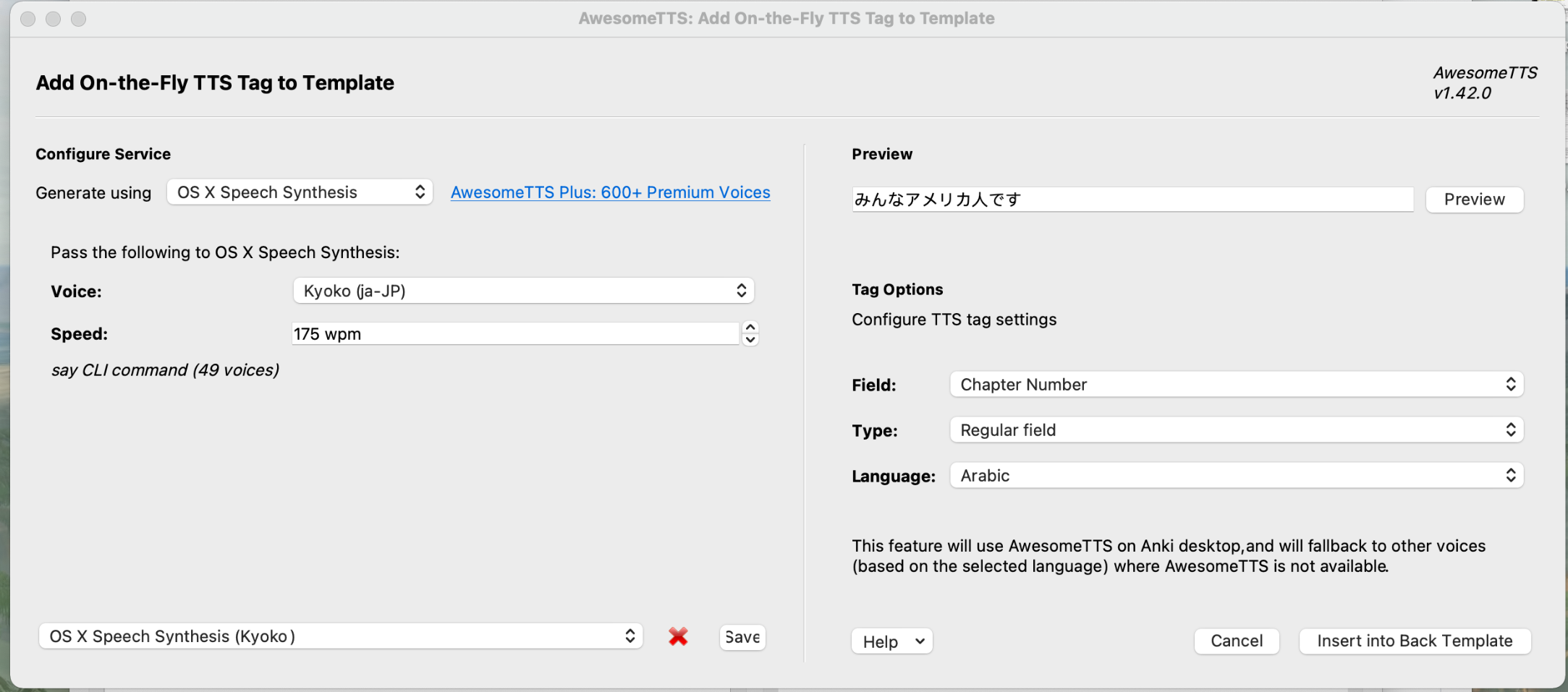Click the window zoom button
The width and height of the screenshot is (1568, 692).
[x=79, y=19]
